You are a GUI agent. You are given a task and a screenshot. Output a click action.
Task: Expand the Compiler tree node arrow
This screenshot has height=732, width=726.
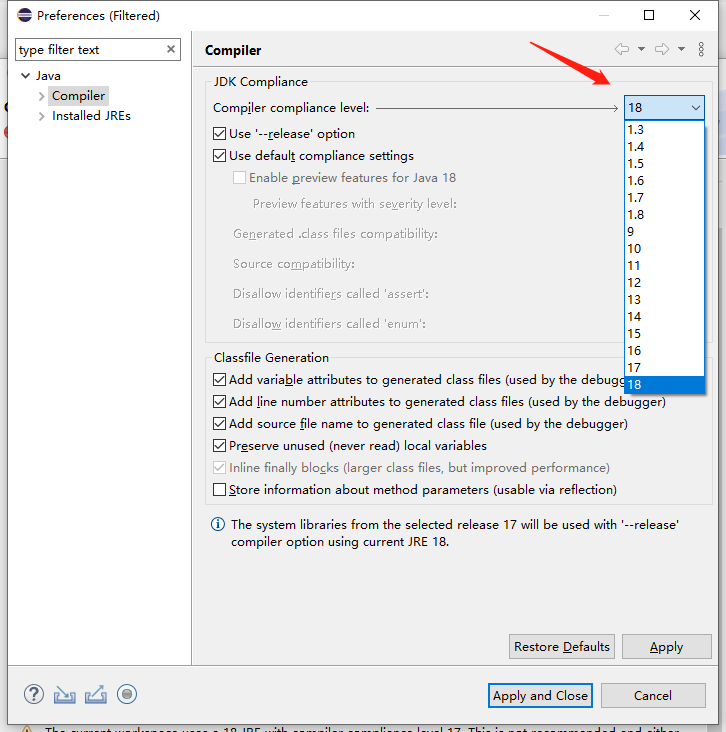(41, 96)
